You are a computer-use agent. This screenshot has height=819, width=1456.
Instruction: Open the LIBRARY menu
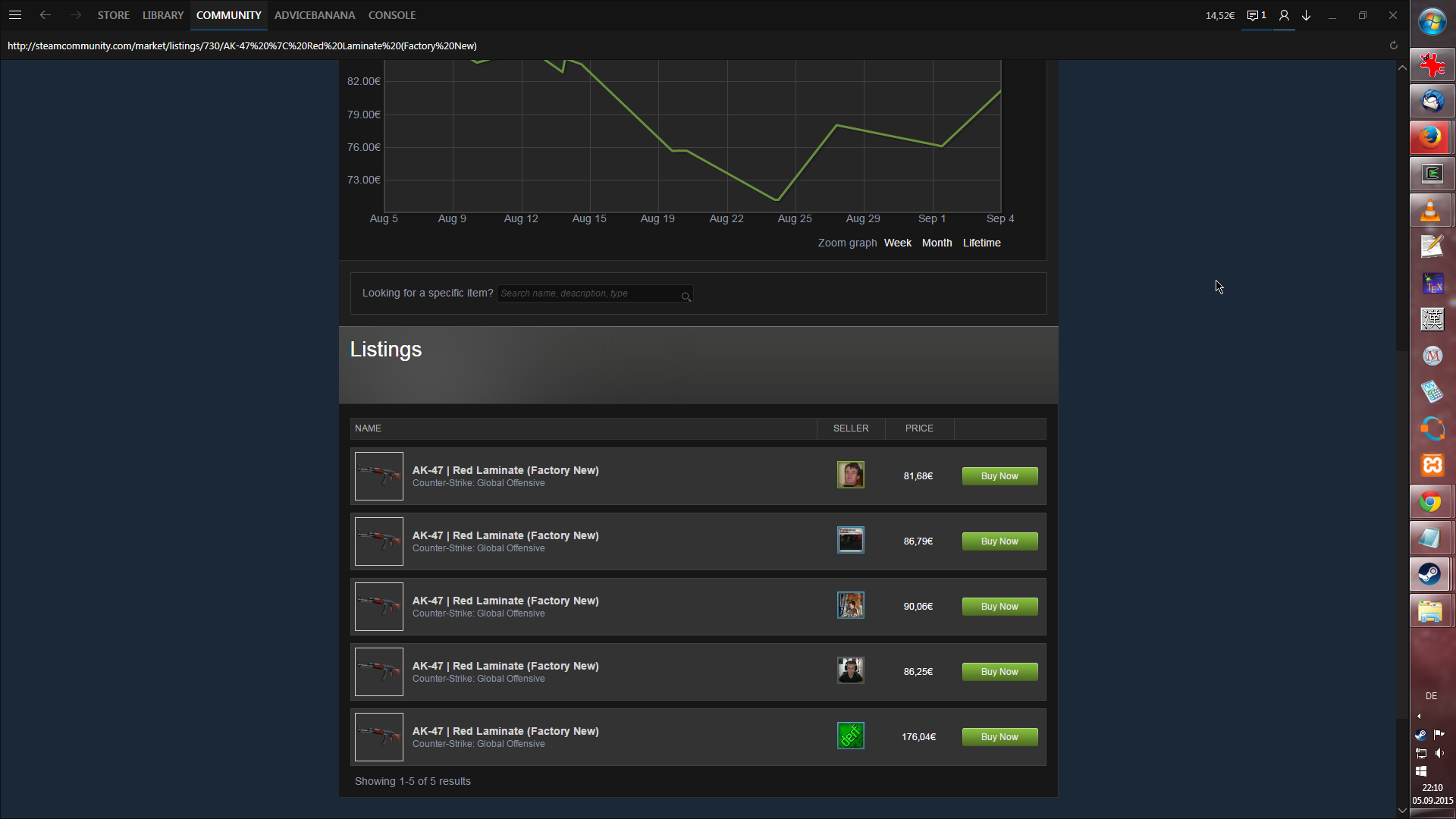click(x=163, y=15)
